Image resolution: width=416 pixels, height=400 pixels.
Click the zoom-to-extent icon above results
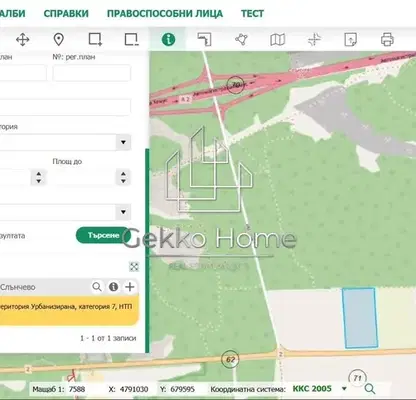point(134,266)
